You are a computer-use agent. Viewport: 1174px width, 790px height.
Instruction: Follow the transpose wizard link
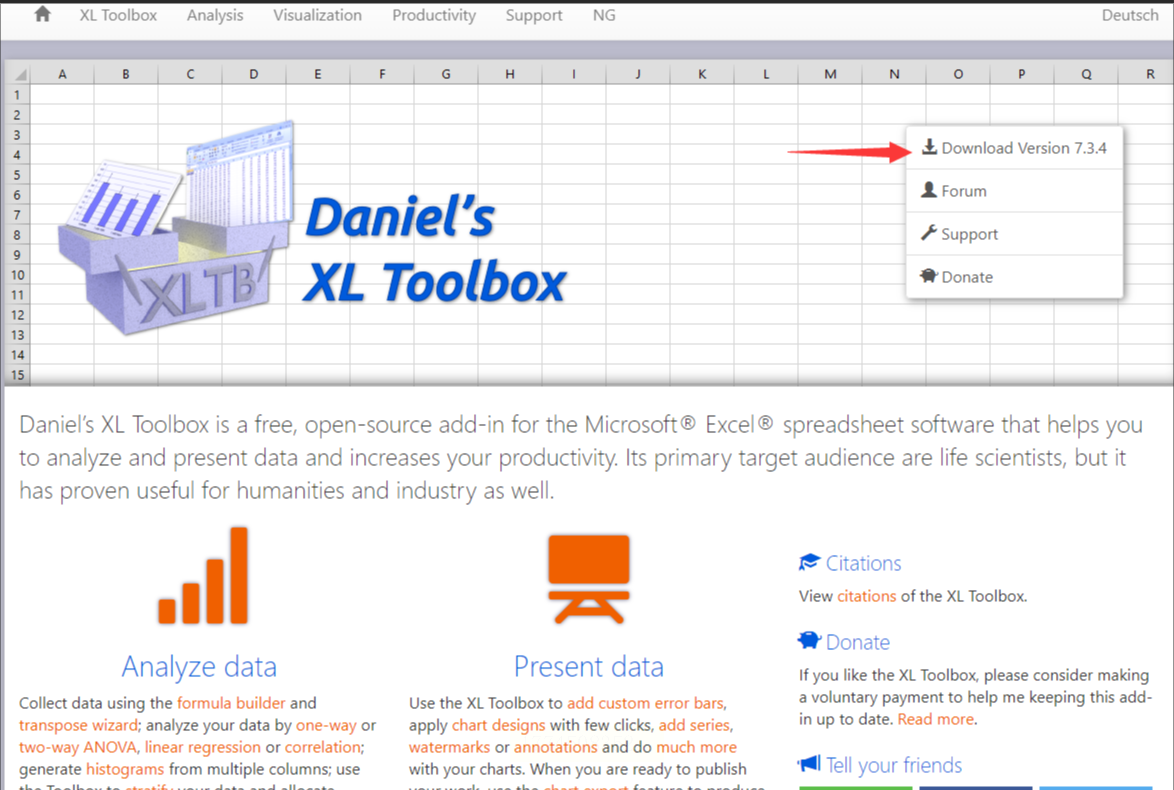(79, 725)
